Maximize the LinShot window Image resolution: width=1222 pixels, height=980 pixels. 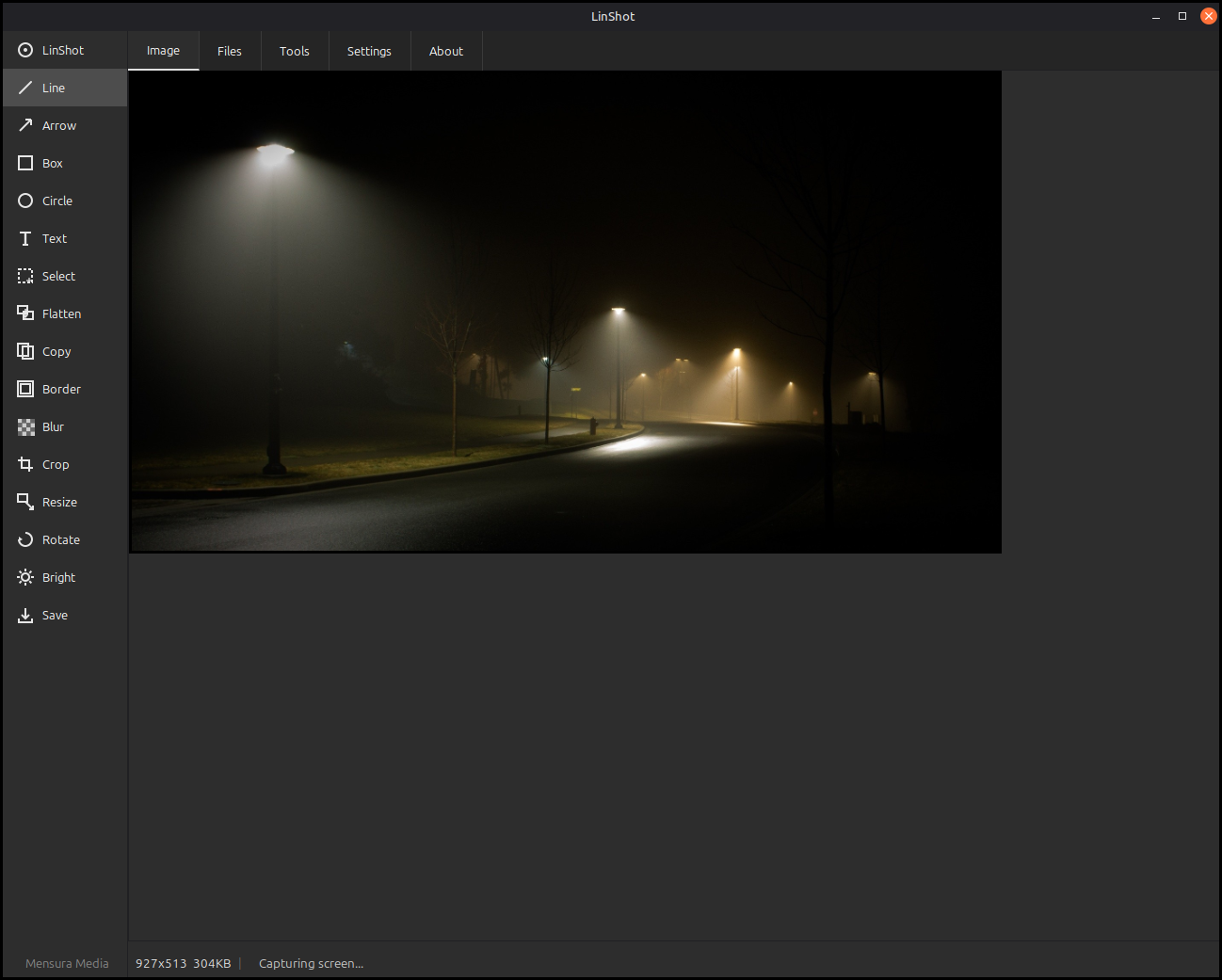point(1182,16)
